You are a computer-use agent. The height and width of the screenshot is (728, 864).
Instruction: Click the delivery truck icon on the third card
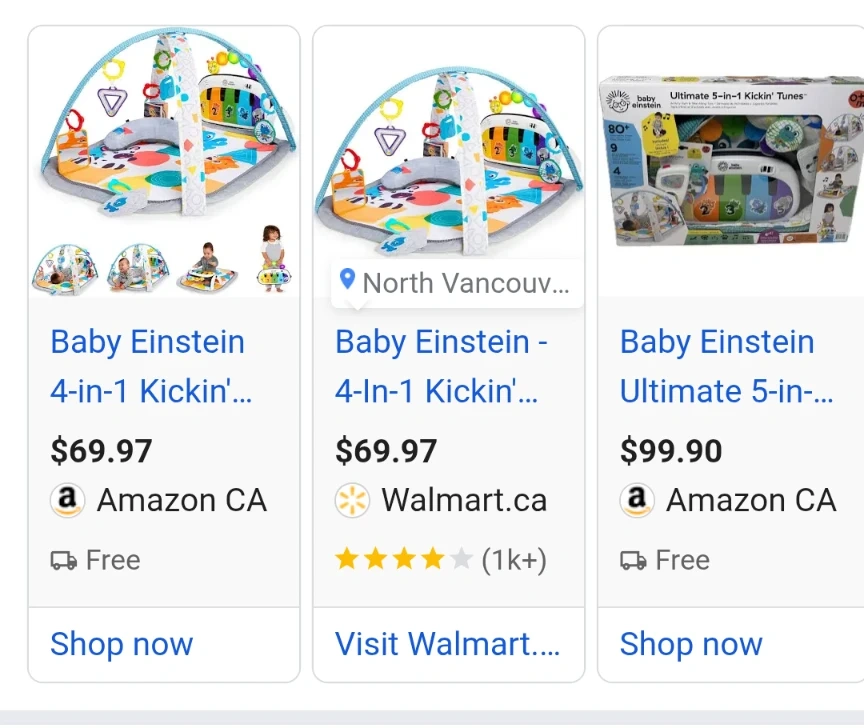(633, 560)
